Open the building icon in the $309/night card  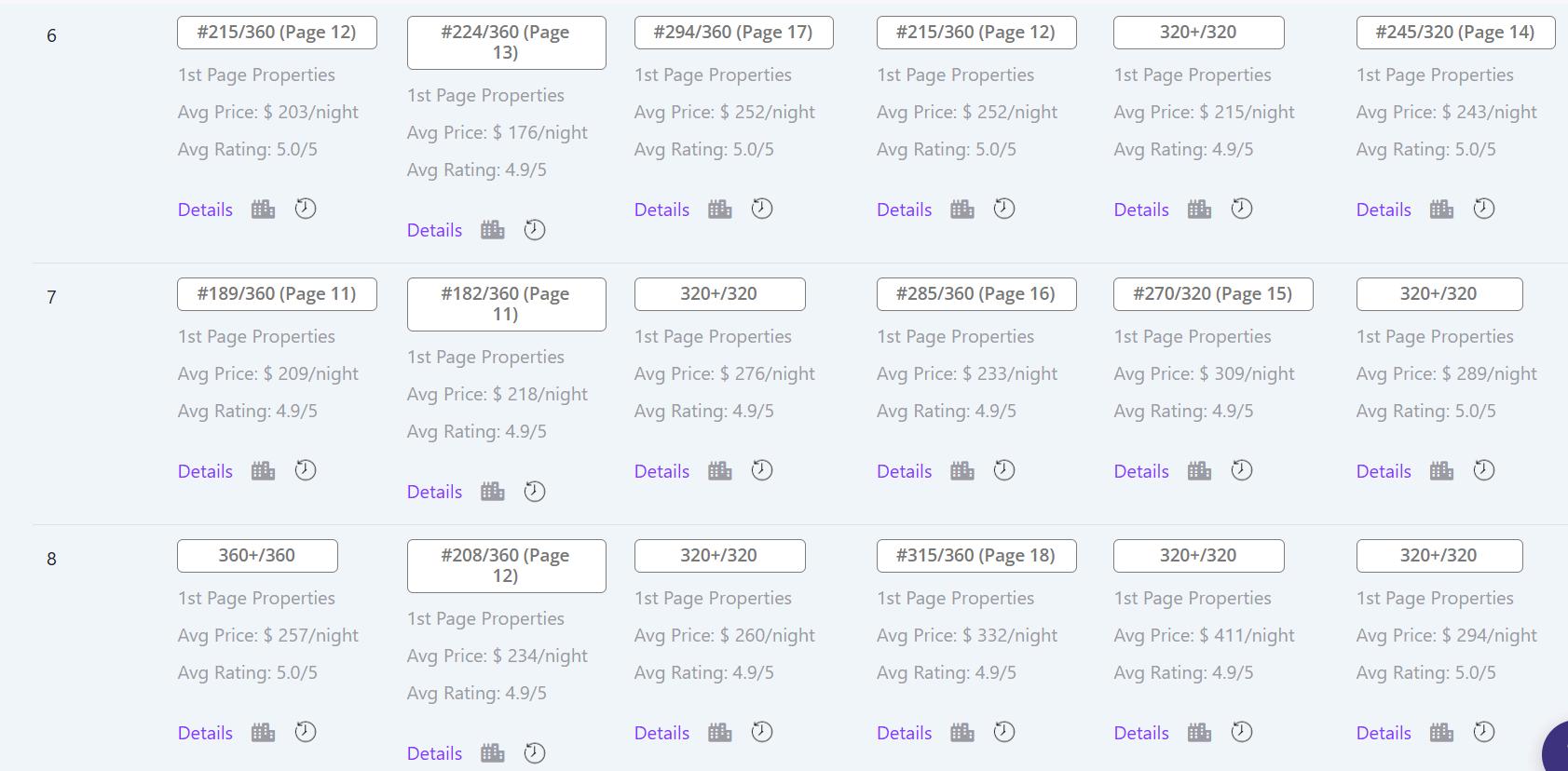[x=1200, y=471]
